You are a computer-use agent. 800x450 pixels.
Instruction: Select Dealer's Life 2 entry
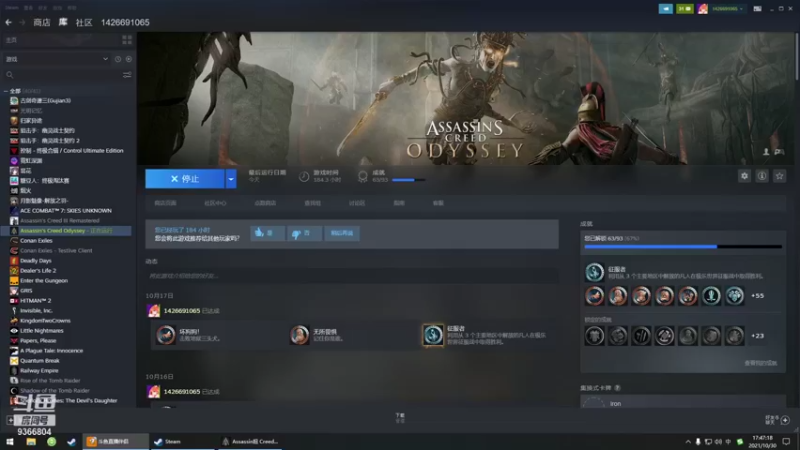tap(38, 270)
